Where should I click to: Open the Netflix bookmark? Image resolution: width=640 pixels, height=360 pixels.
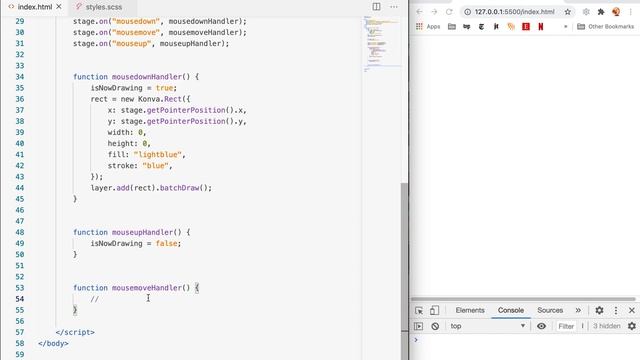[x=541, y=27]
